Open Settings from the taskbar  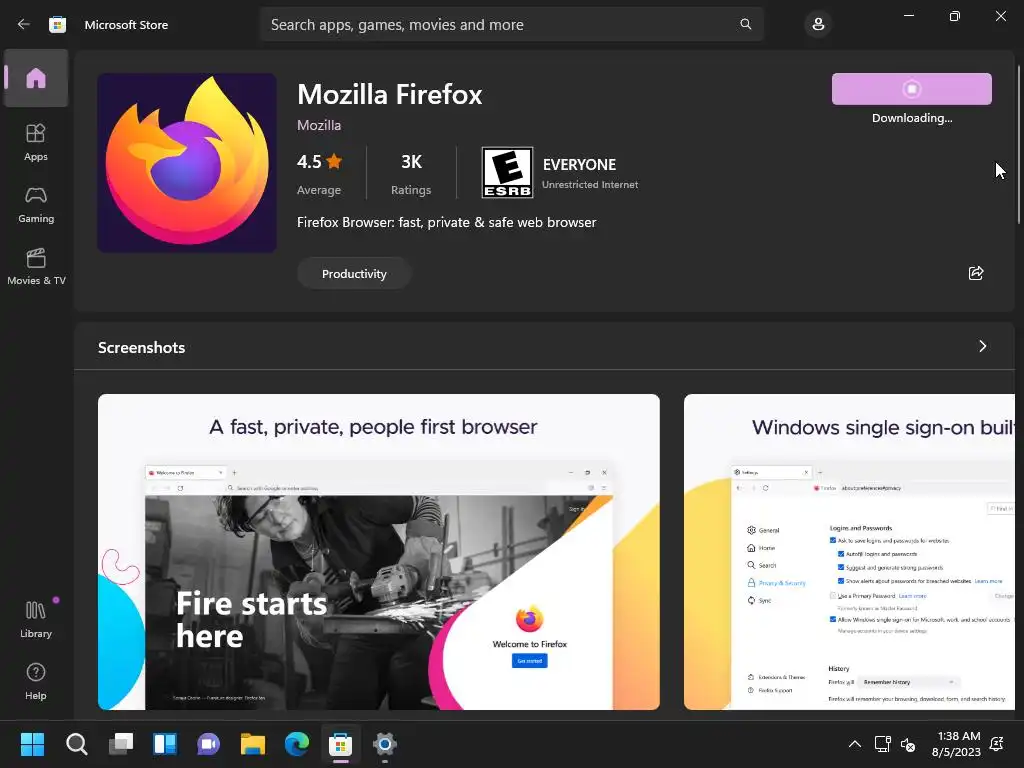tap(385, 744)
